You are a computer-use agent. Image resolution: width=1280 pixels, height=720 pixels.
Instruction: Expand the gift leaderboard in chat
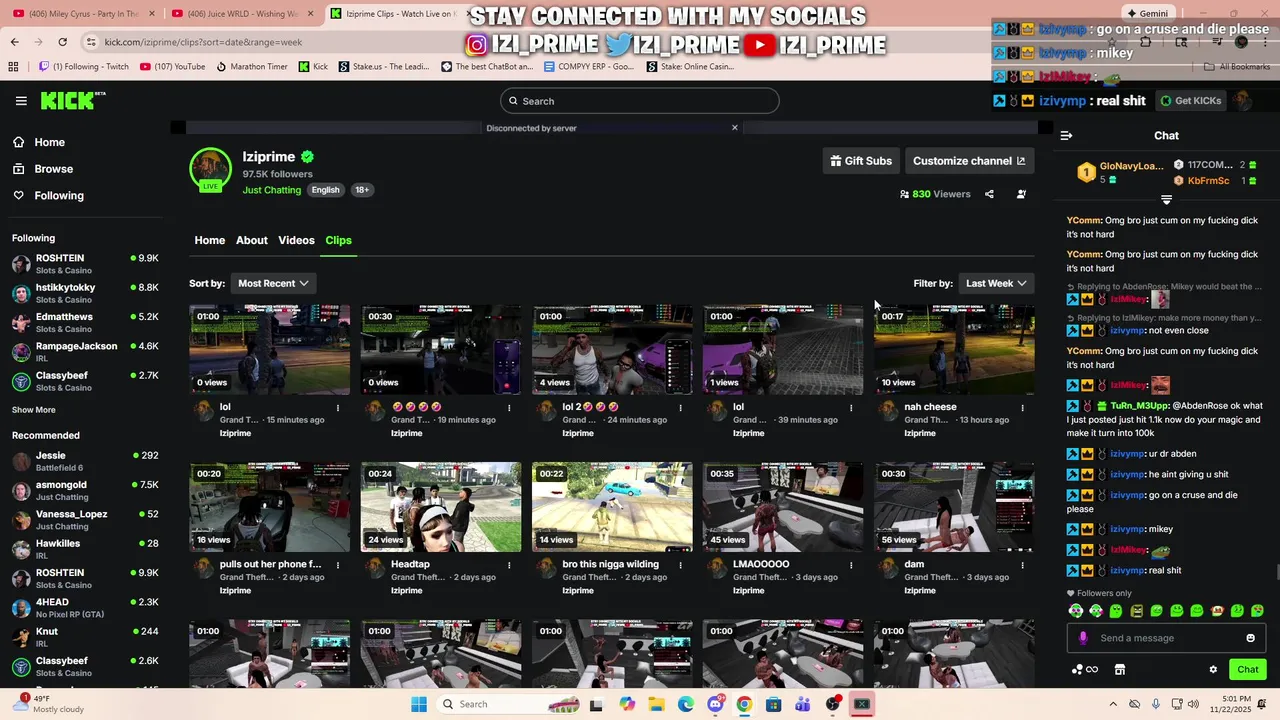[x=1166, y=200]
